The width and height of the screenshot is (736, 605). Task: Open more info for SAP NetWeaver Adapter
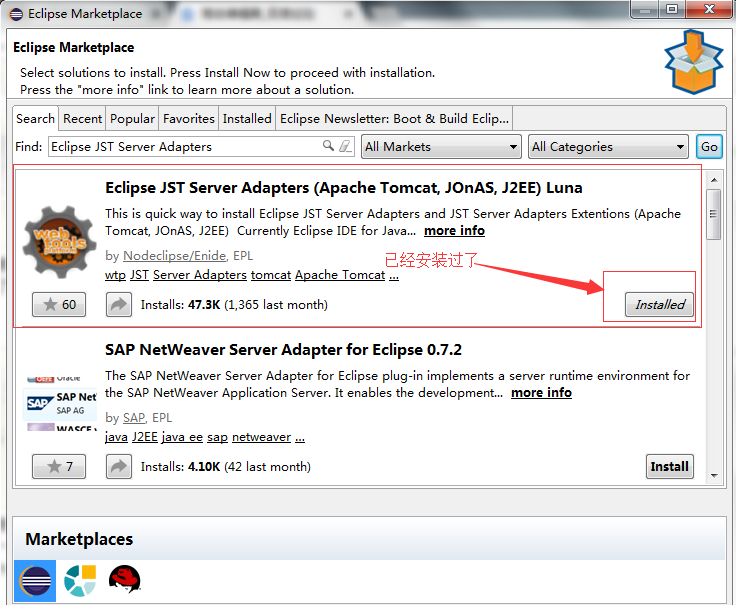pyautogui.click(x=541, y=392)
